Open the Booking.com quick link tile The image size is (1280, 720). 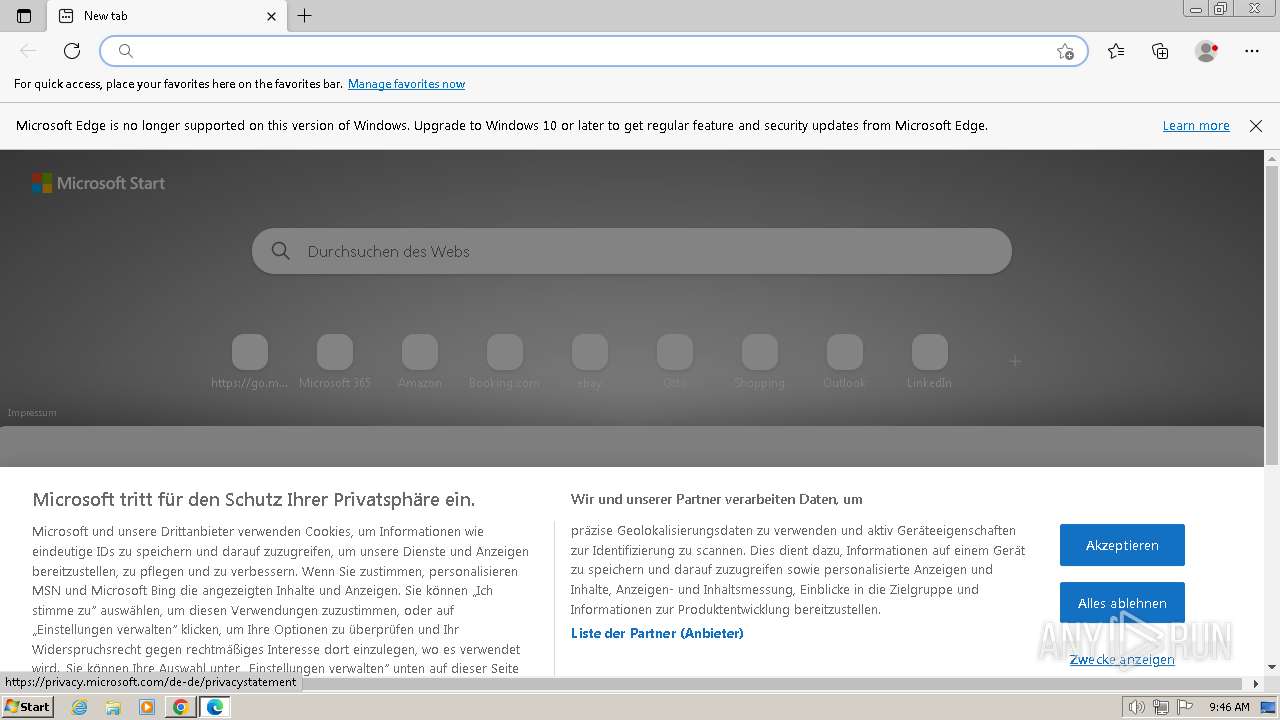click(x=505, y=362)
